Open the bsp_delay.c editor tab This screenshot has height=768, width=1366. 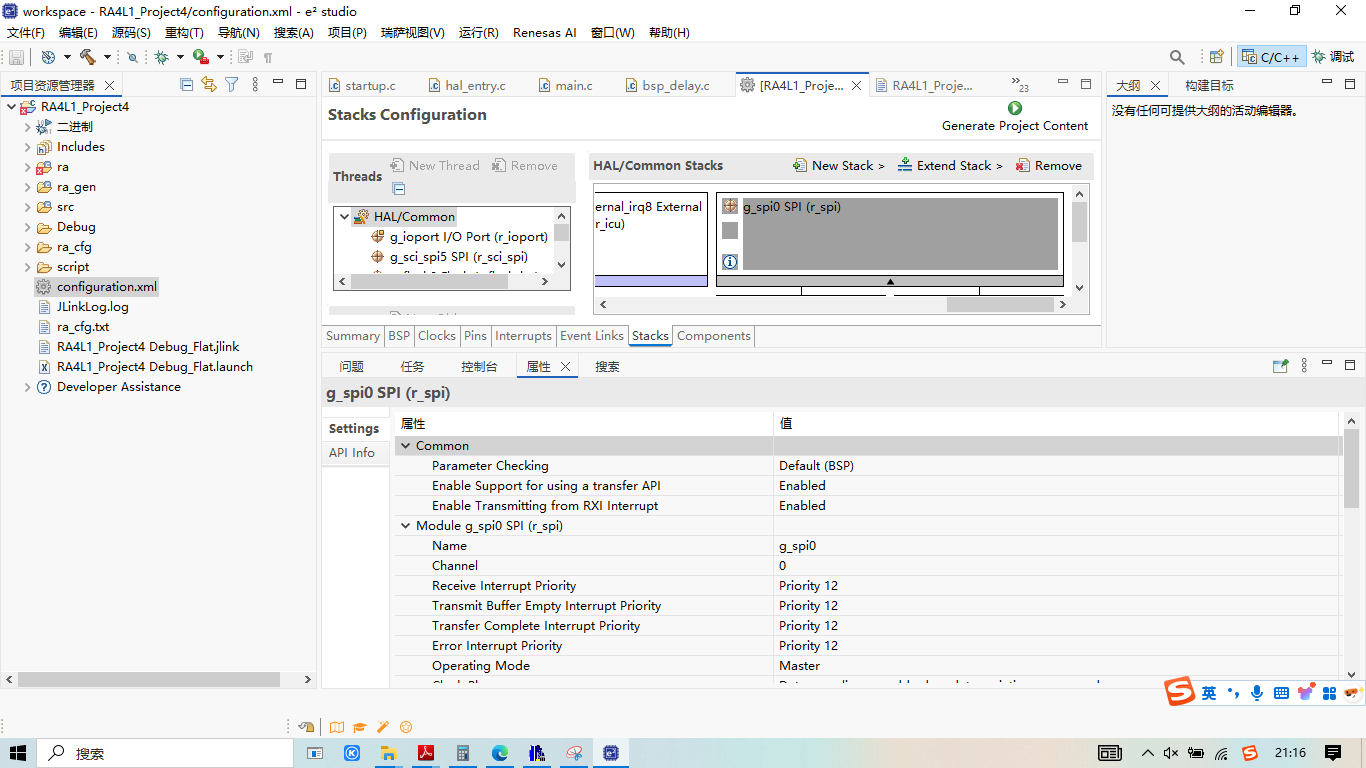[x=667, y=86]
